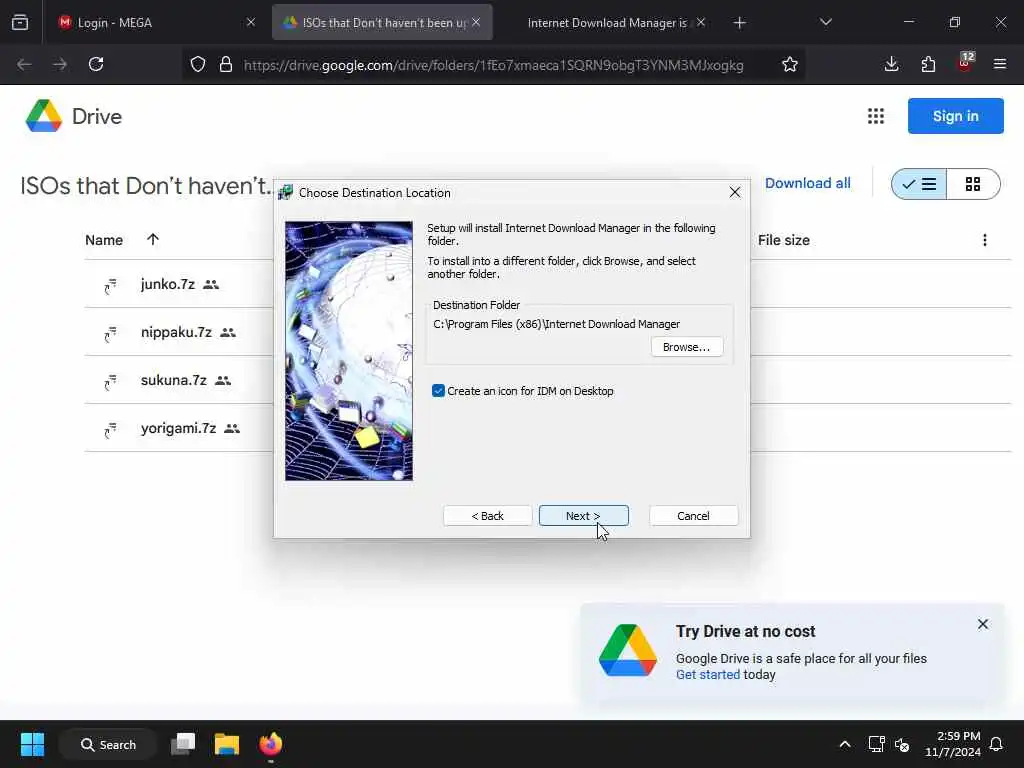Open Firefox View icon
This screenshot has width=1024, height=768.
(x=20, y=23)
